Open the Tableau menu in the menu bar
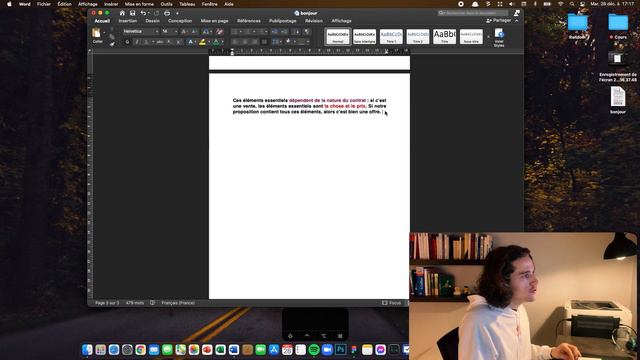 point(187,4)
